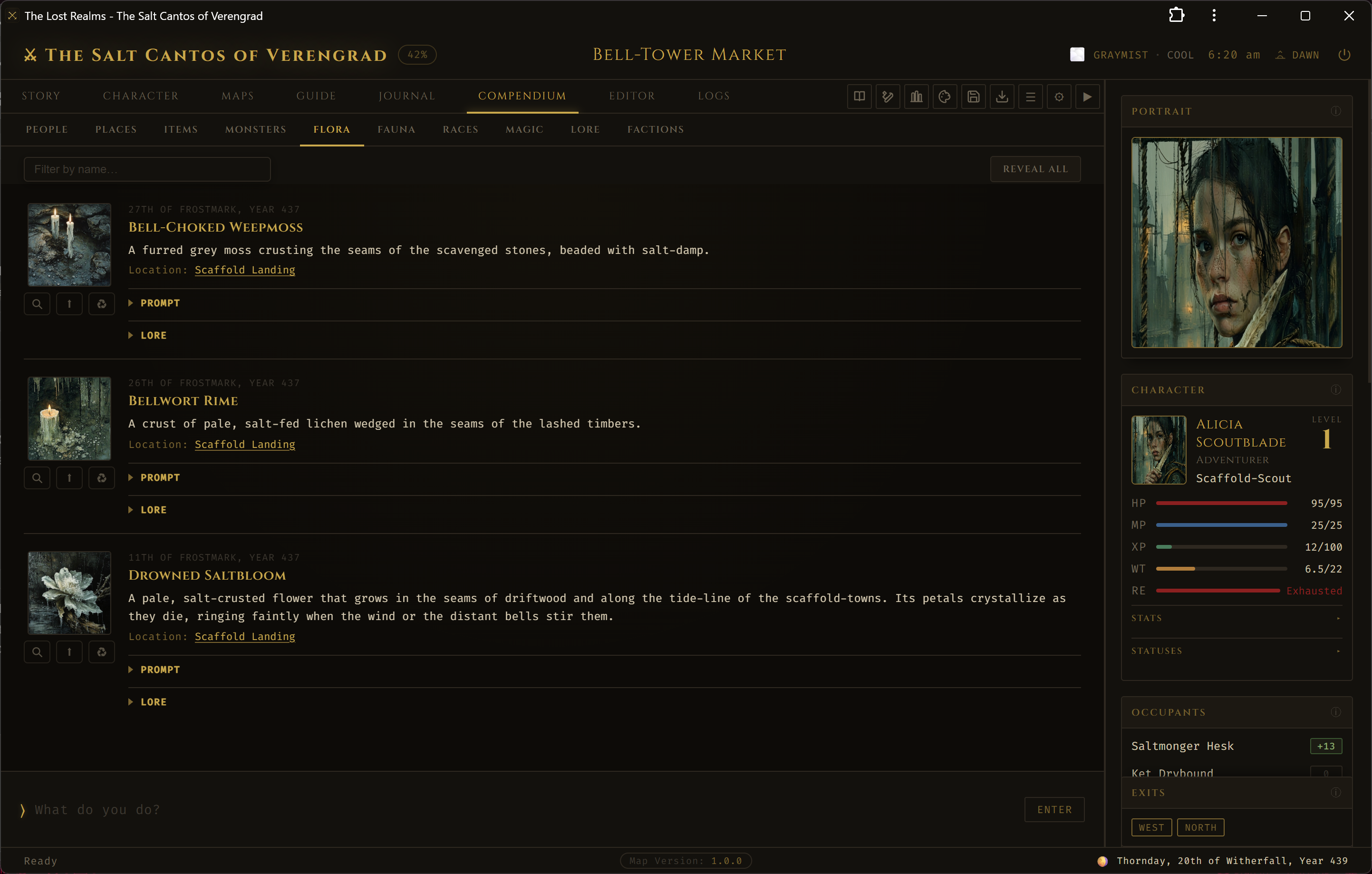
Task: Click the NORTH exit button
Action: click(x=1200, y=827)
